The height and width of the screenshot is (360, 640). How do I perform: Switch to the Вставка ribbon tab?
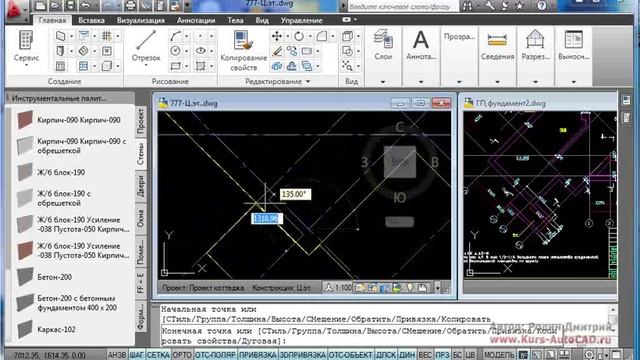pos(91,20)
